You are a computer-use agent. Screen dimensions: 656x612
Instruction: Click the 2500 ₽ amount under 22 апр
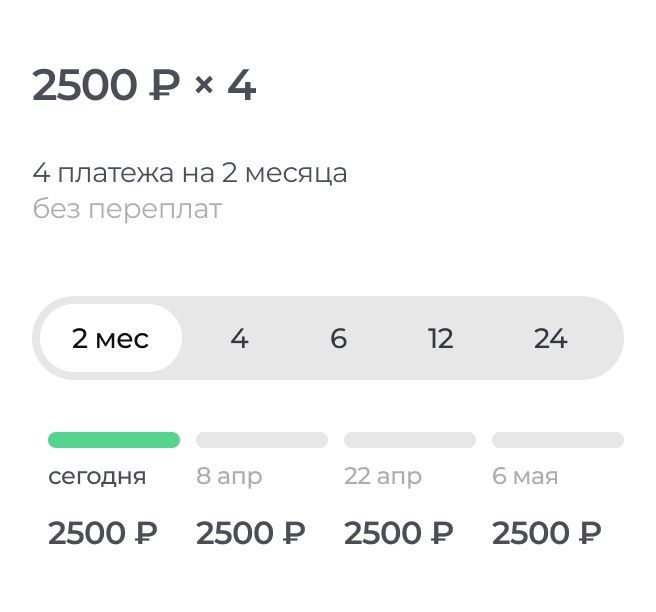tap(399, 533)
